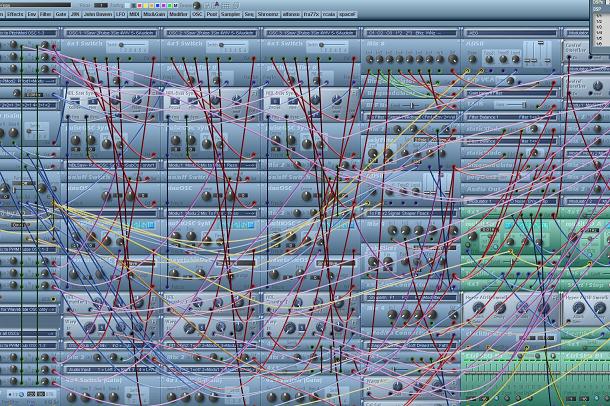Viewport: 610px width, 406px height.
Task: Select the fra77x tab
Action: coord(311,14)
